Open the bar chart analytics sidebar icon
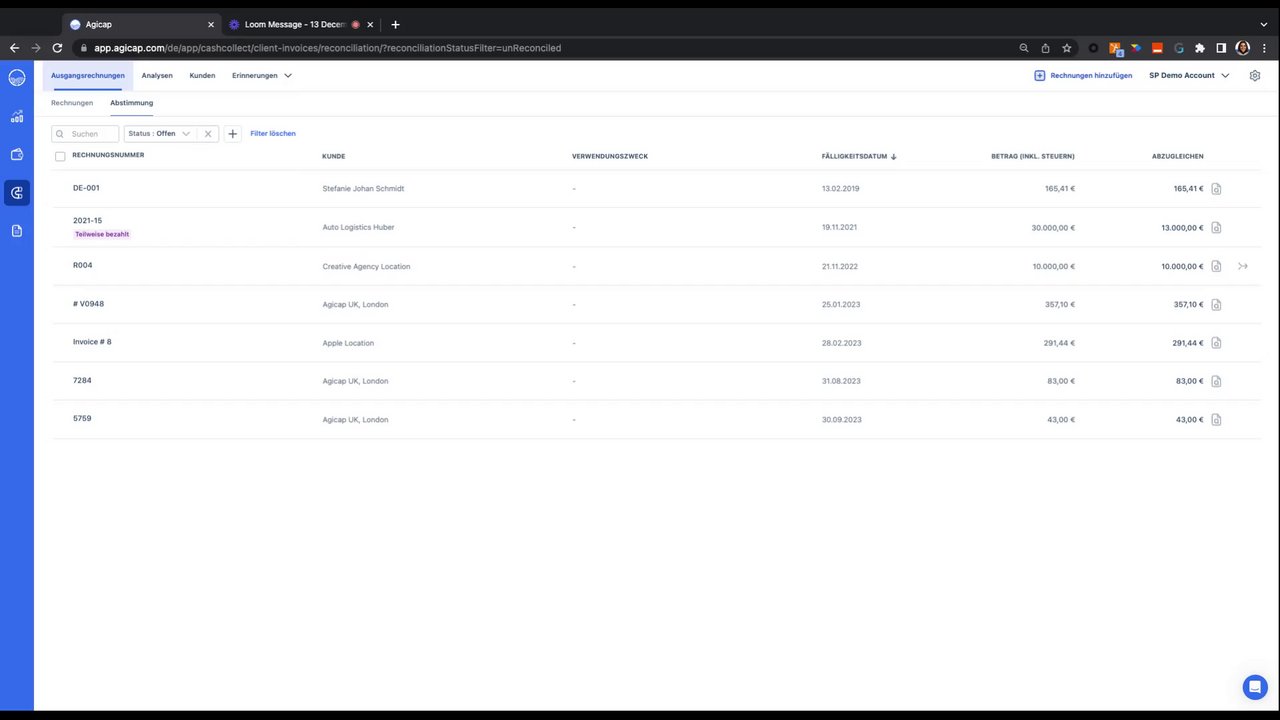The height and width of the screenshot is (720, 1280). tap(17, 116)
